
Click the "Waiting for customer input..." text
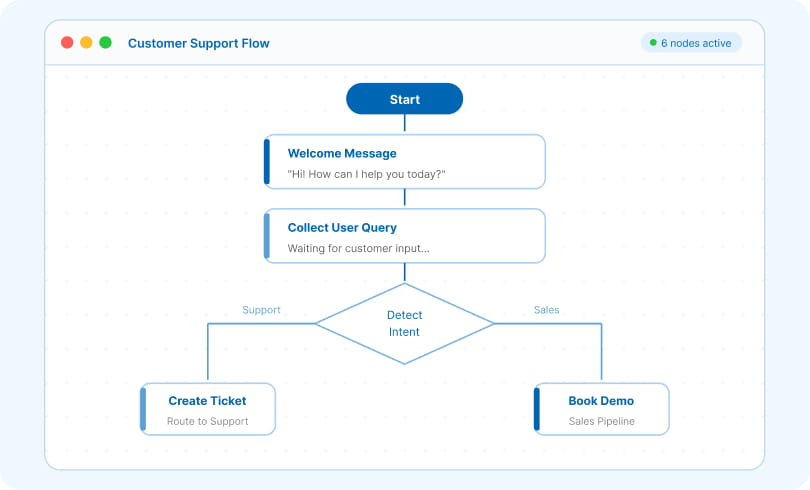pos(359,248)
